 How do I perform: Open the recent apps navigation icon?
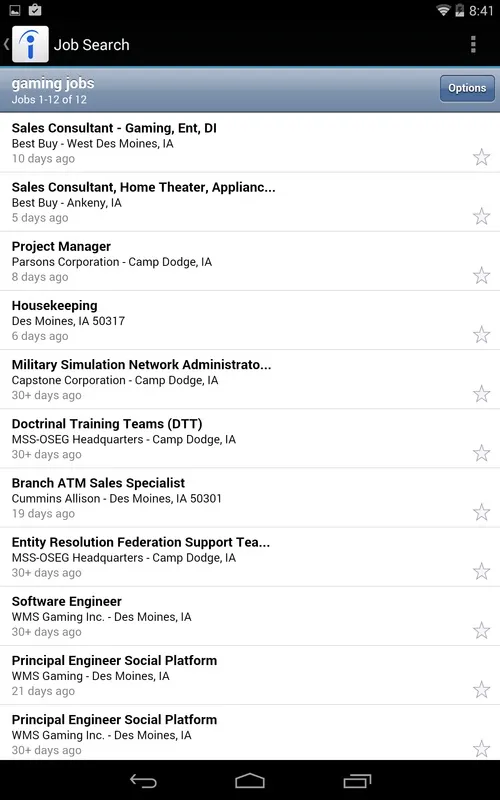[357, 781]
